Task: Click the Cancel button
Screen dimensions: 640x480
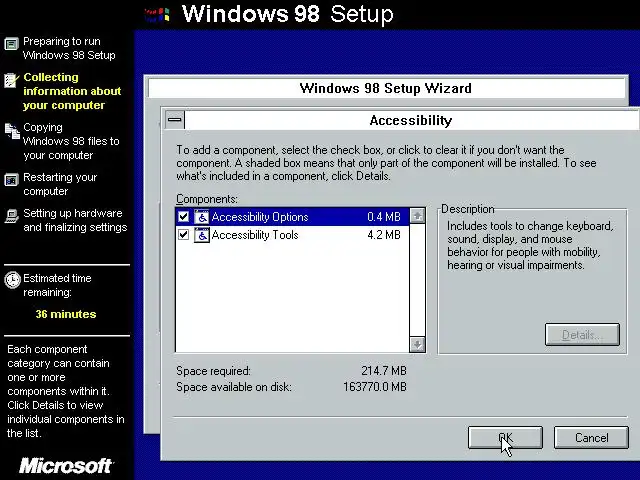Action: pyautogui.click(x=591, y=438)
